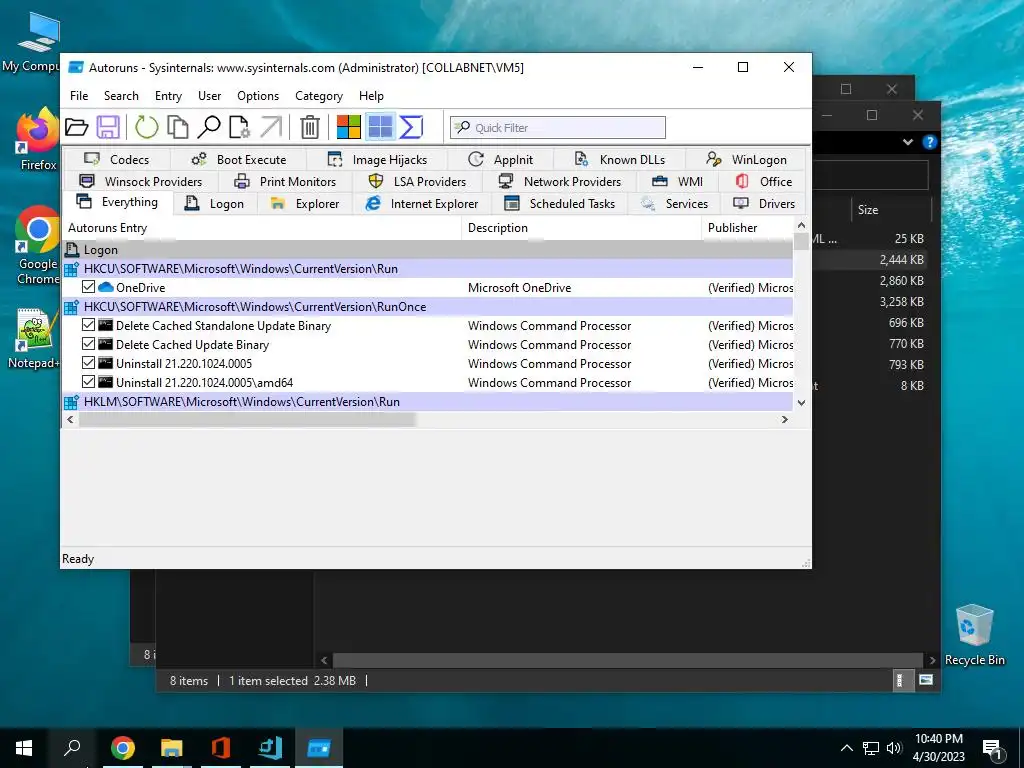Toggle Hide Microsoft entries colored icon
Image resolution: width=1024 pixels, height=768 pixels.
coord(349,127)
